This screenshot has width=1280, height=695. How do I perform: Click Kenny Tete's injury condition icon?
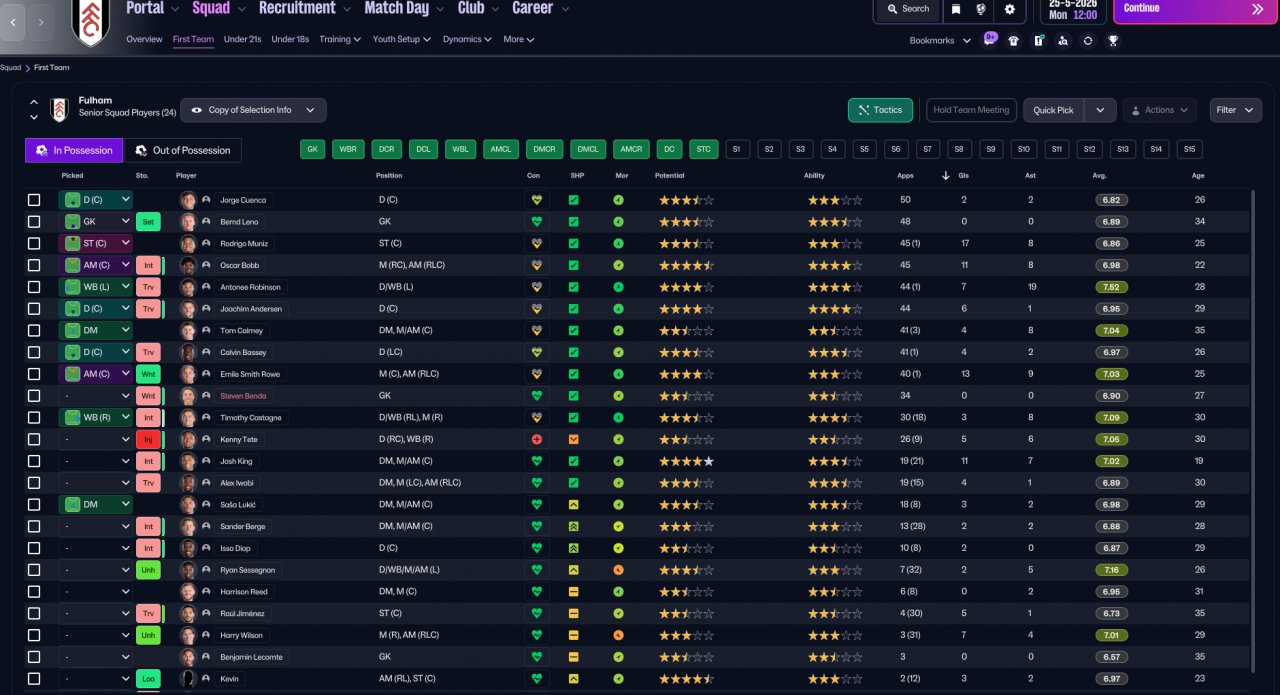[x=537, y=439]
